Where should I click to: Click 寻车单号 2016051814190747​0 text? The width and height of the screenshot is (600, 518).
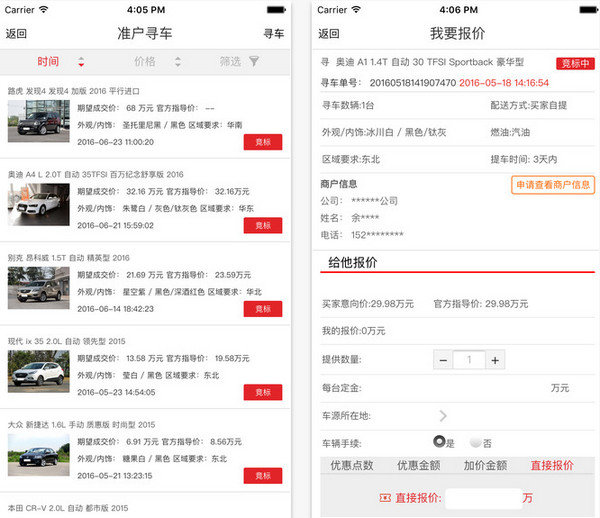[x=388, y=83]
